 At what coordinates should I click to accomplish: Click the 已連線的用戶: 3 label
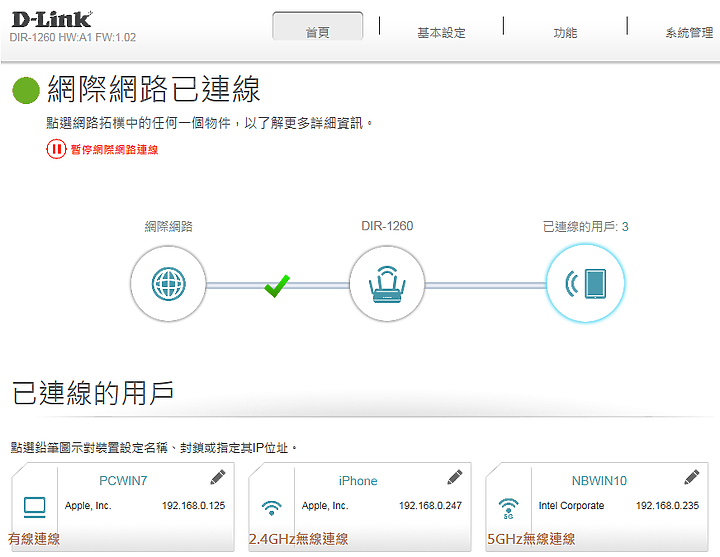(x=585, y=226)
